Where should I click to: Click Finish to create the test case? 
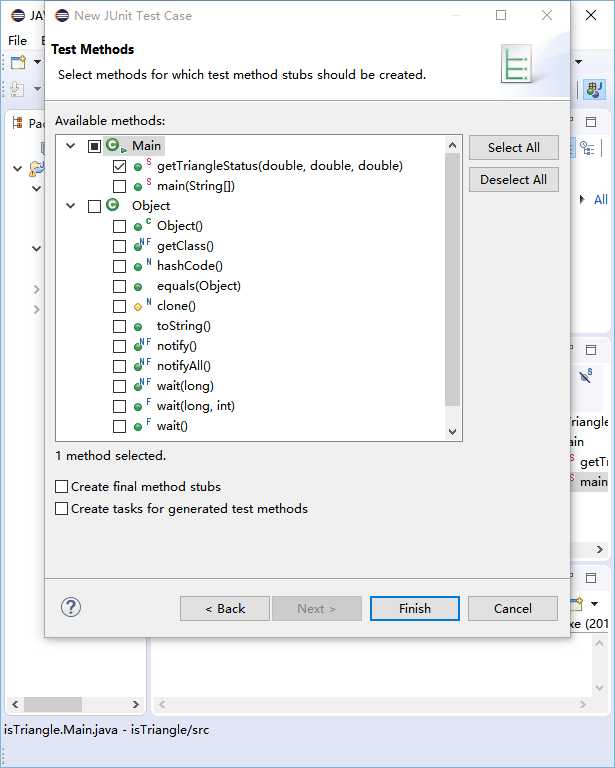(x=415, y=608)
